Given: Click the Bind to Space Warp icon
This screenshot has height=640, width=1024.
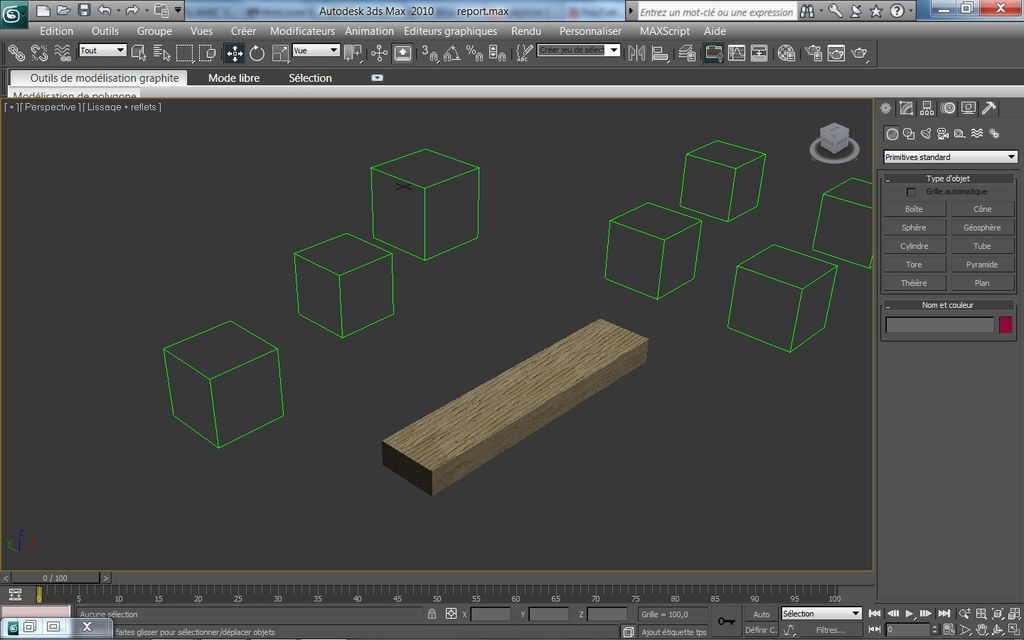Looking at the screenshot, I should tap(63, 53).
